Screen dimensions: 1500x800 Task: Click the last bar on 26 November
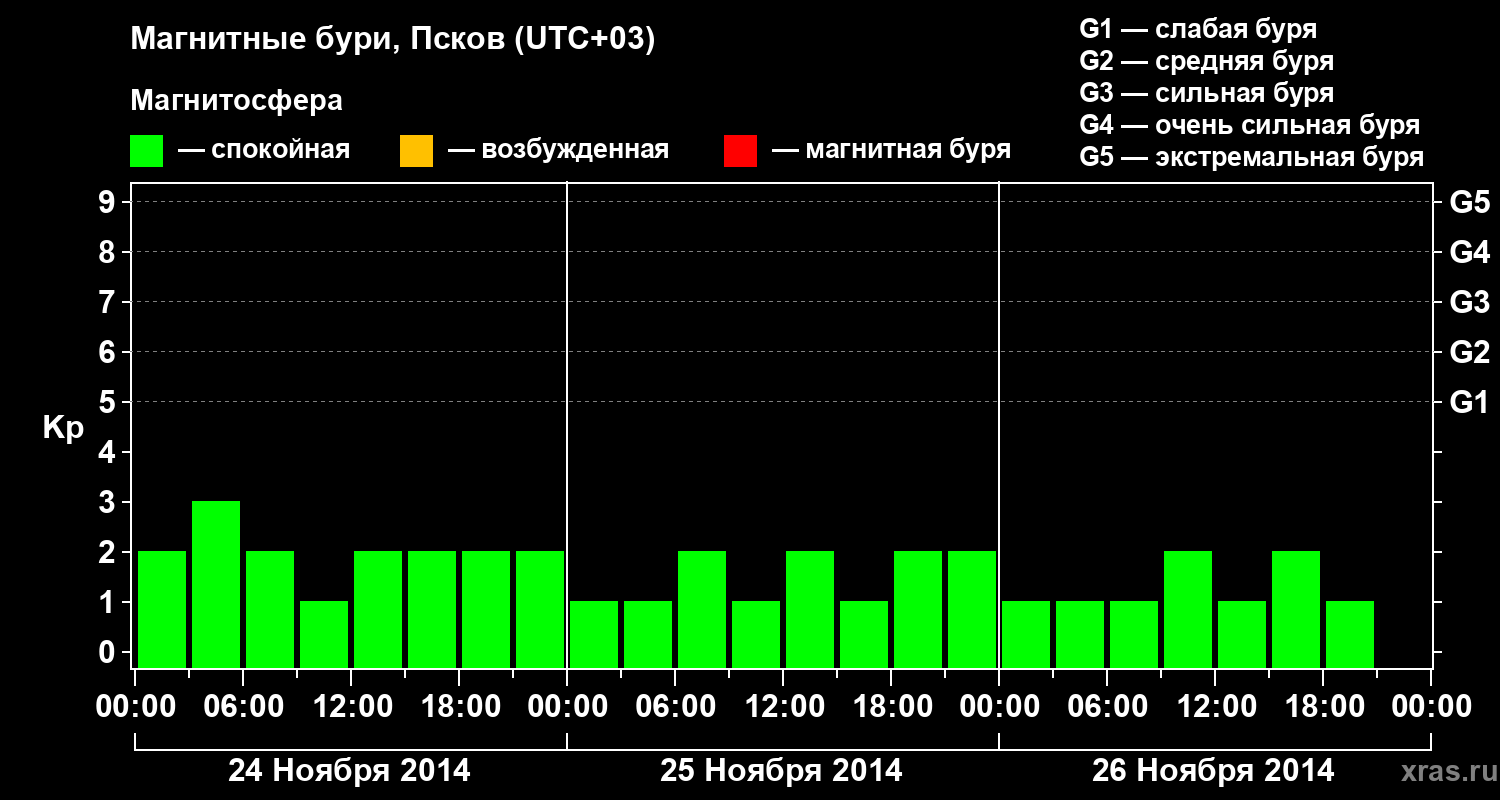coord(1350,634)
